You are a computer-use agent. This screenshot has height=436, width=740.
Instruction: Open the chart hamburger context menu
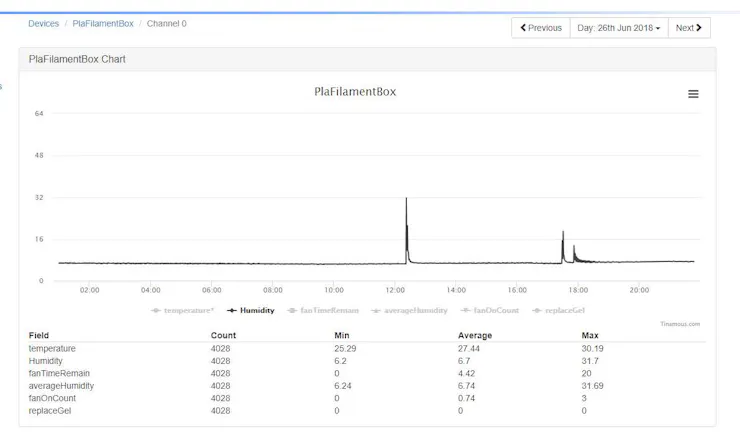(693, 94)
